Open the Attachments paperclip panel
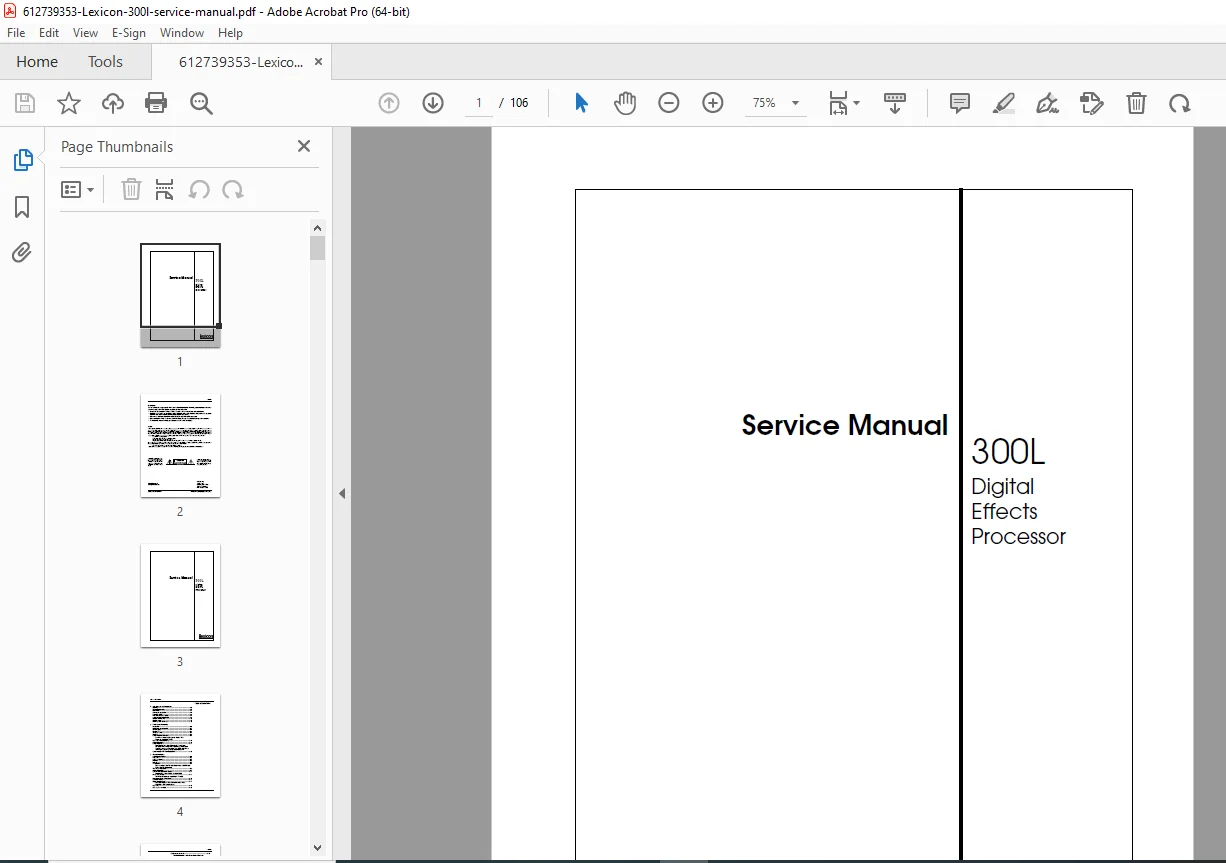This screenshot has width=1226, height=863. [x=22, y=252]
